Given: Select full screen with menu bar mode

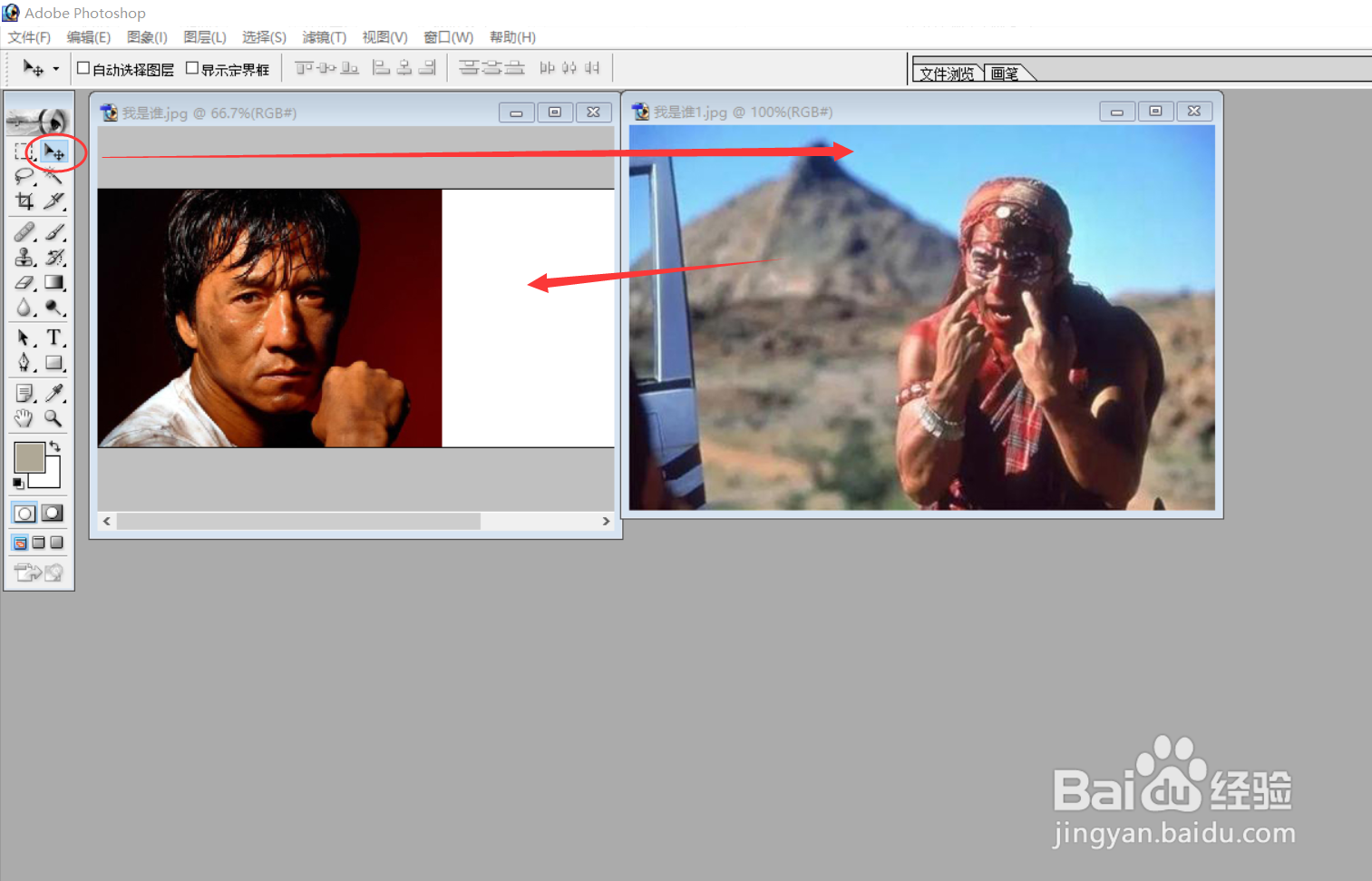Looking at the screenshot, I should (38, 543).
